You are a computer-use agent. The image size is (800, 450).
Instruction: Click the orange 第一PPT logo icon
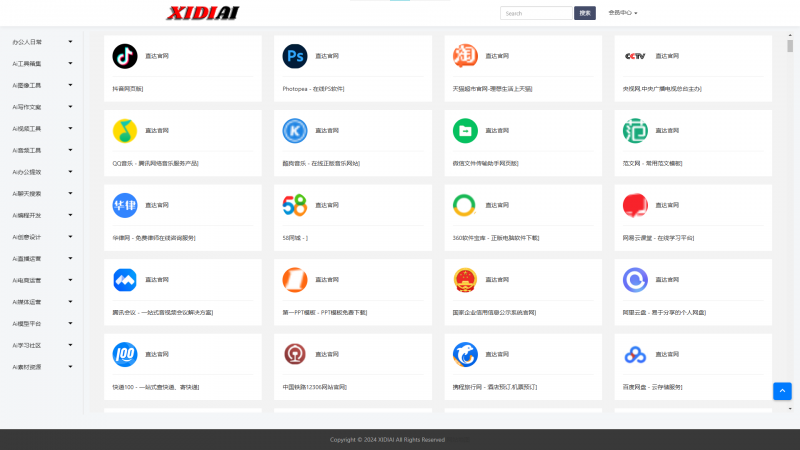click(x=295, y=280)
